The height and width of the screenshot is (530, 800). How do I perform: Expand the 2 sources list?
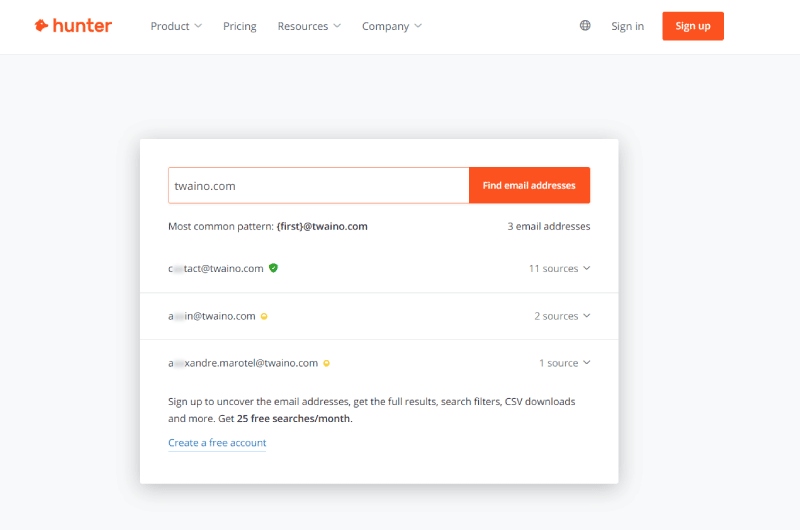tap(562, 316)
